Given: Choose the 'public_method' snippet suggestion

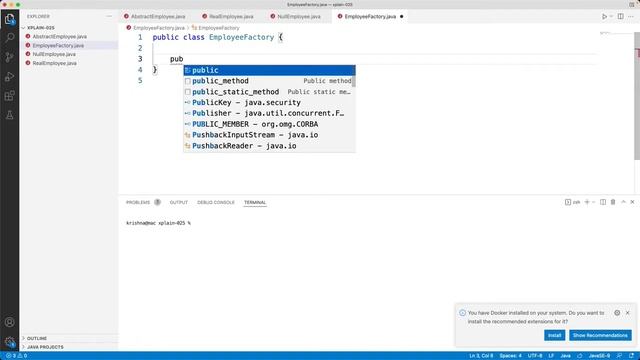Looking at the screenshot, I should coord(268,81).
